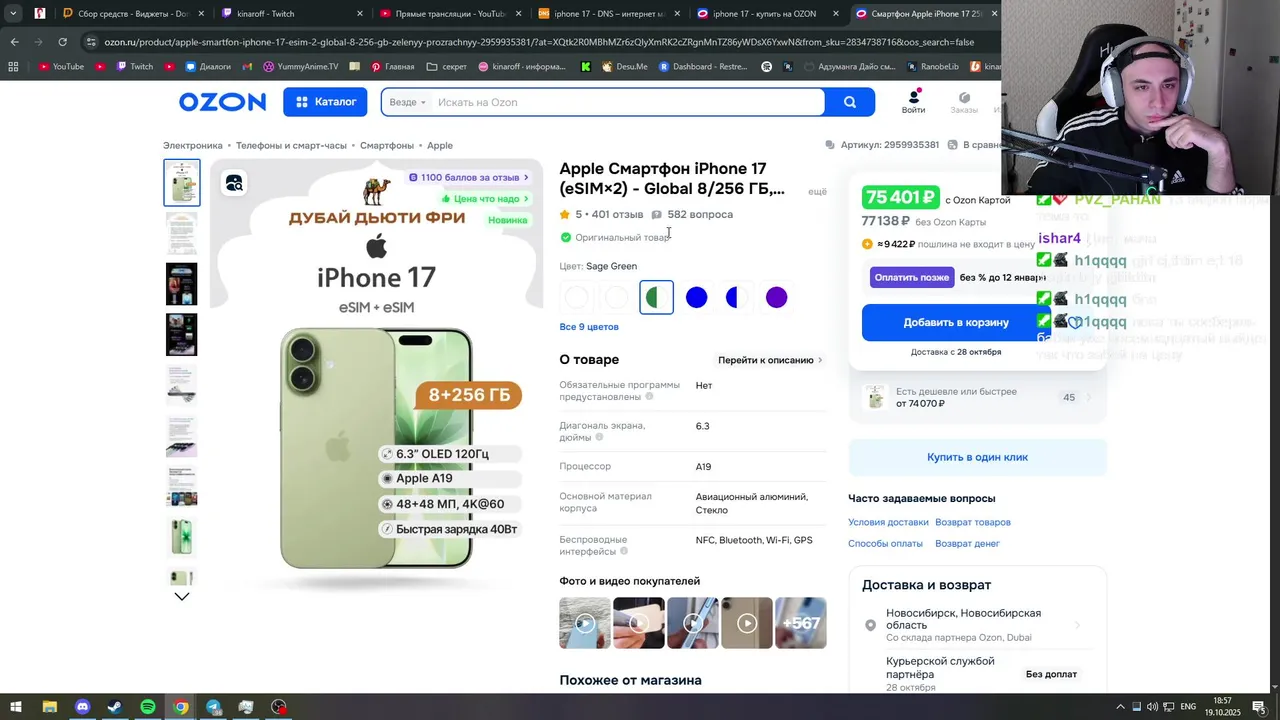The height and width of the screenshot is (720, 1280).
Task: Reload the page with the browser refresh icon
Action: click(62, 42)
